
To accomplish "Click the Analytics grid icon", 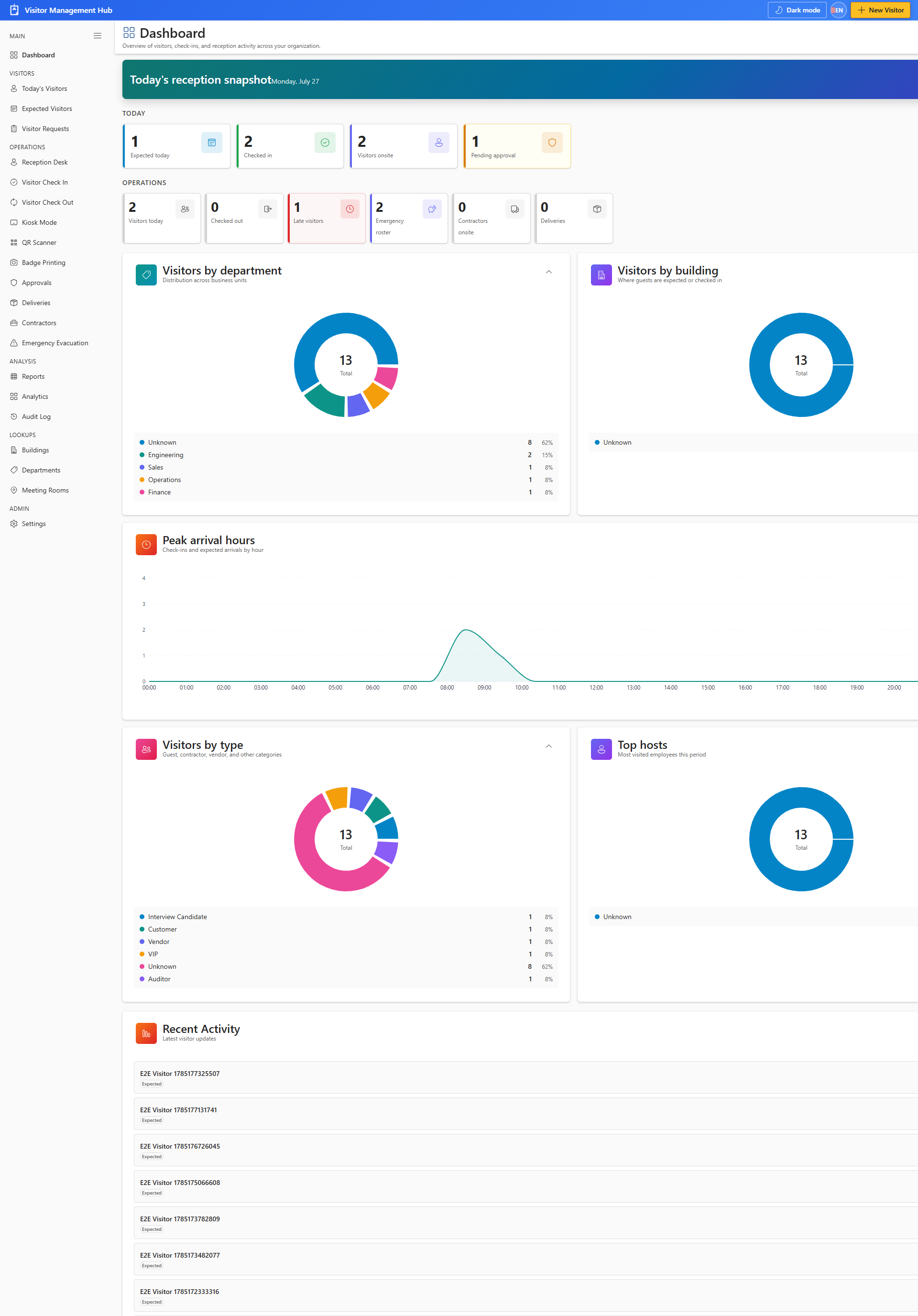I will (14, 396).
